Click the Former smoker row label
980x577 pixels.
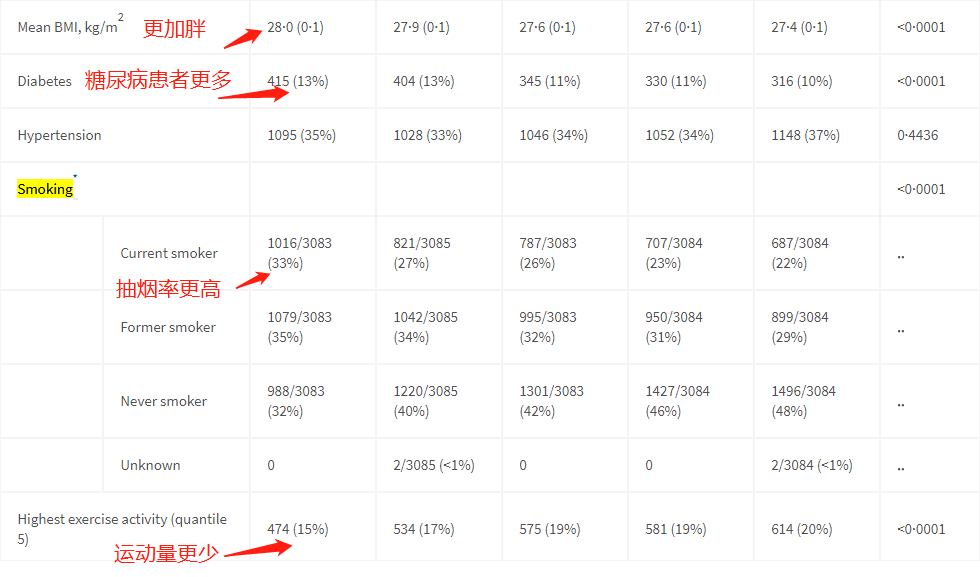[x=168, y=327]
